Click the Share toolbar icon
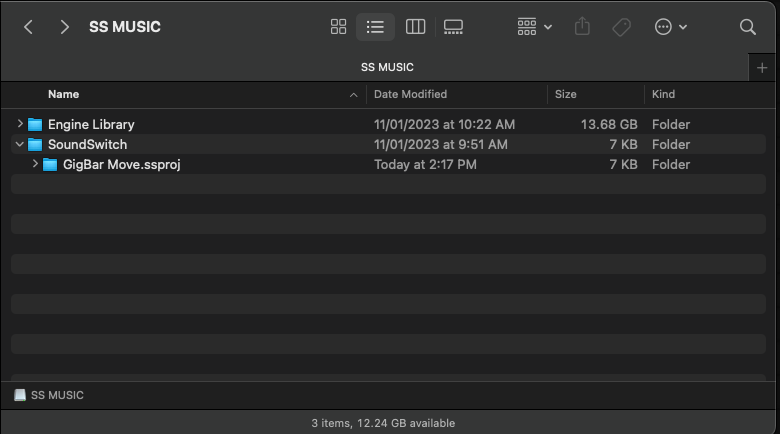The image size is (780, 434). coord(582,26)
